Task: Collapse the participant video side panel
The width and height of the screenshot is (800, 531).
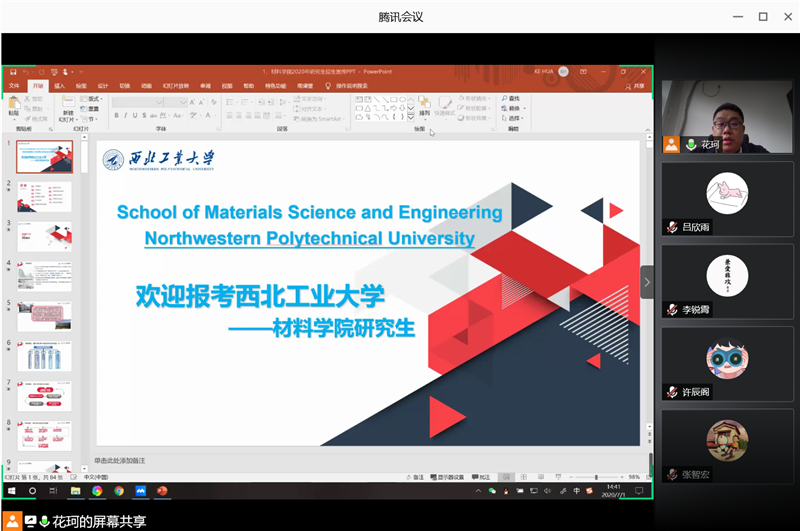Action: click(x=646, y=282)
